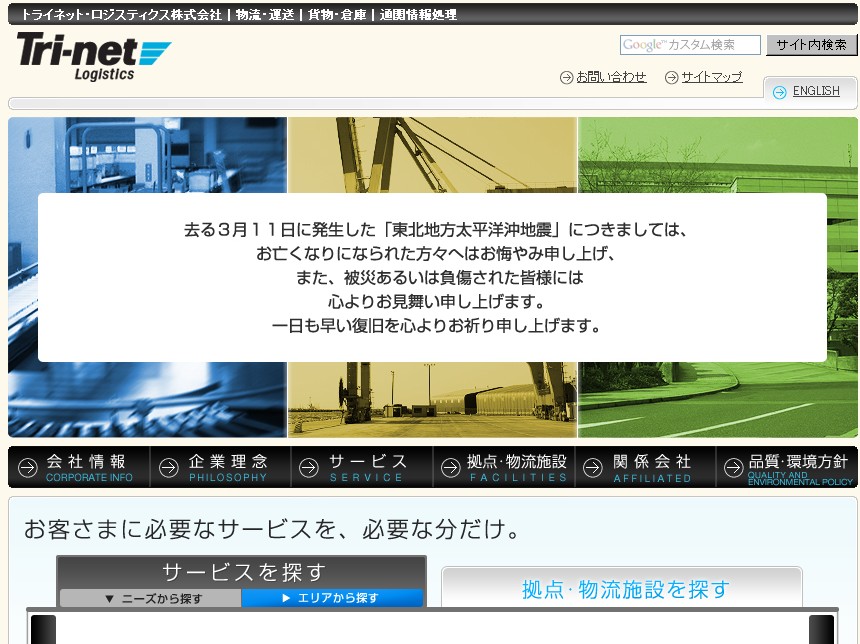Switch the site language via ENGLISH link
Viewport: 860px width, 644px height.
click(x=816, y=91)
